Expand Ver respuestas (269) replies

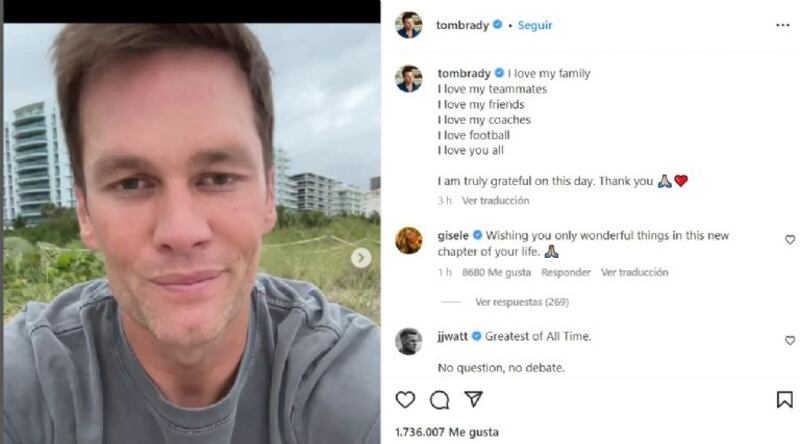[520, 301]
